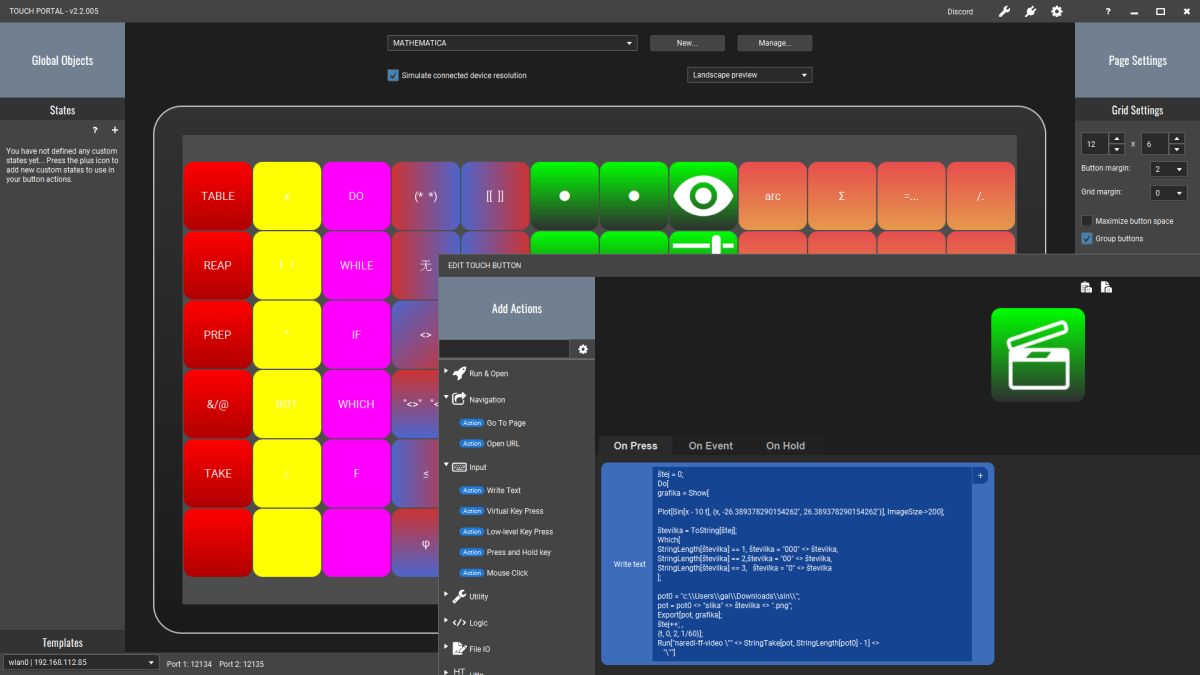Screen dimensions: 1200x675
Task: Click the code icon of Logic category
Action: tap(459, 622)
